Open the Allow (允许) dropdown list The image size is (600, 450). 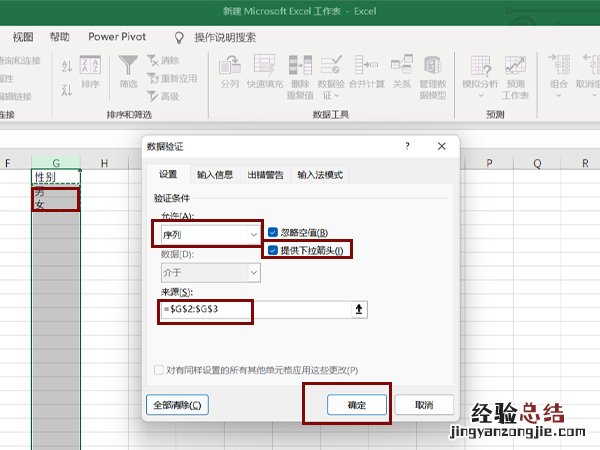point(254,234)
